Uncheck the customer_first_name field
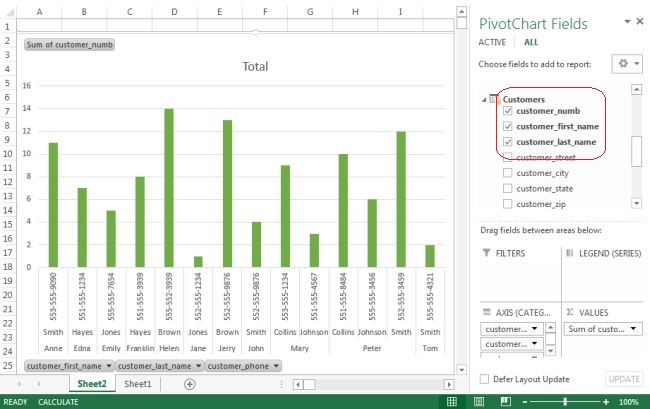This screenshot has height=409, width=650. click(x=507, y=126)
